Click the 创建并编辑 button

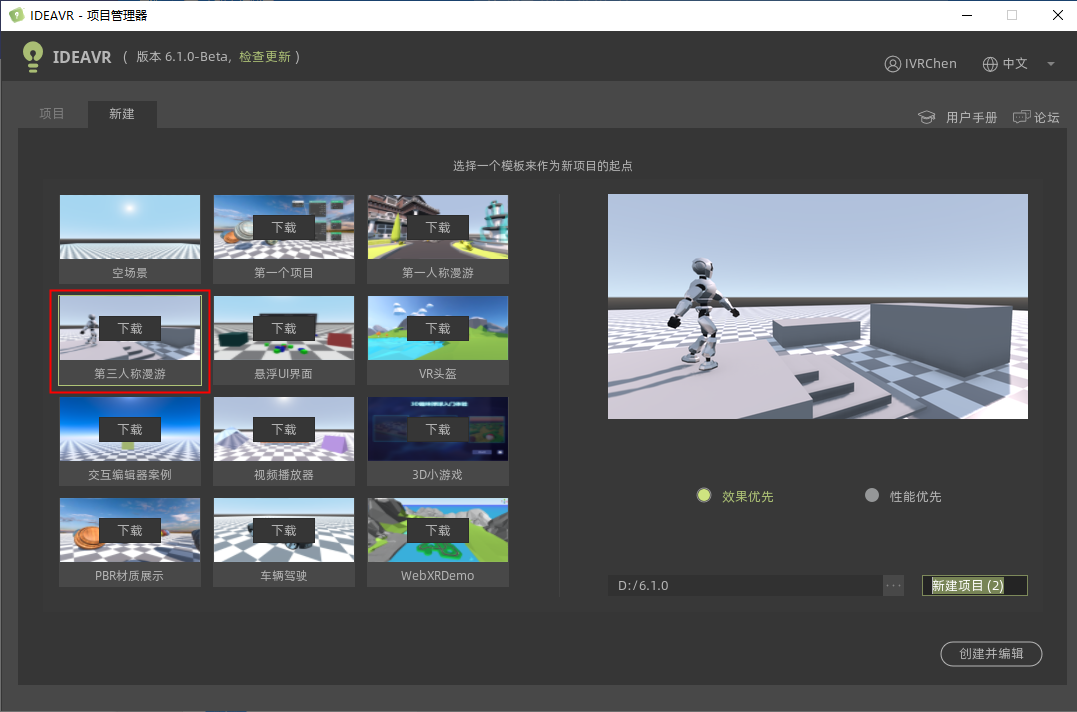(991, 654)
